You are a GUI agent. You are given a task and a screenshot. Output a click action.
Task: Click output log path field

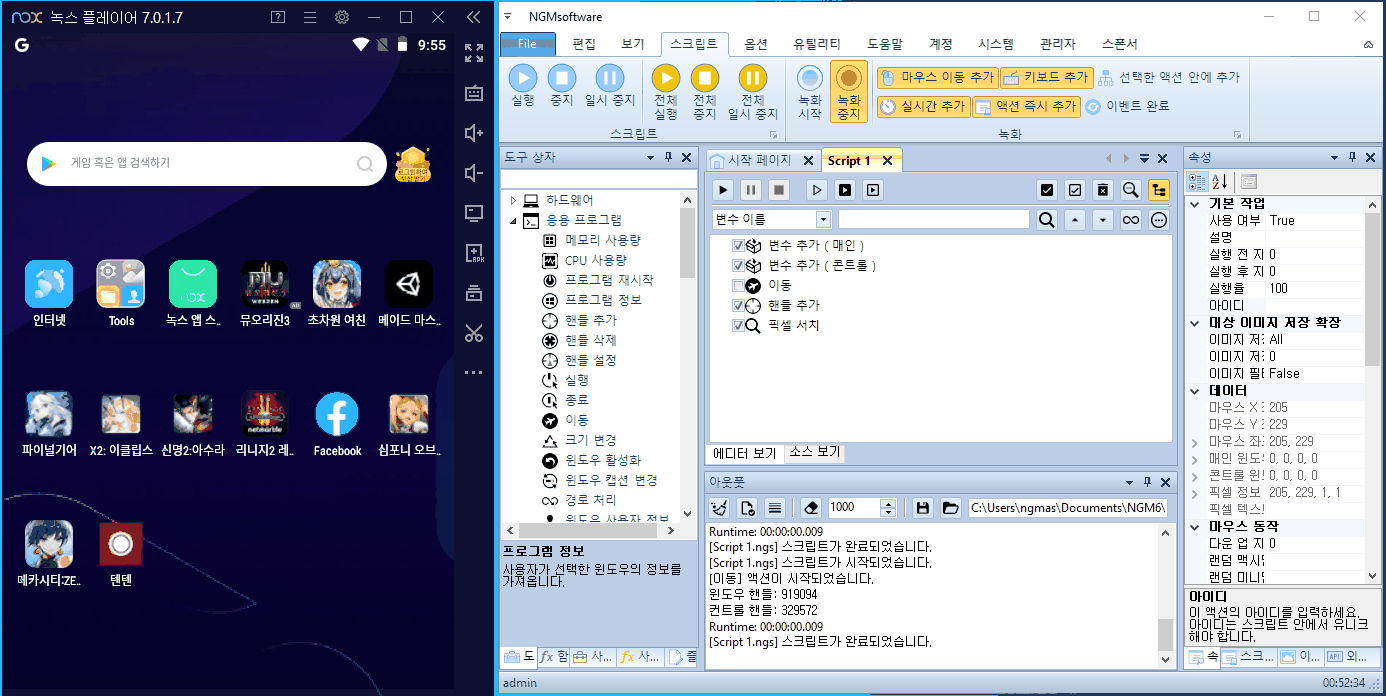1069,508
